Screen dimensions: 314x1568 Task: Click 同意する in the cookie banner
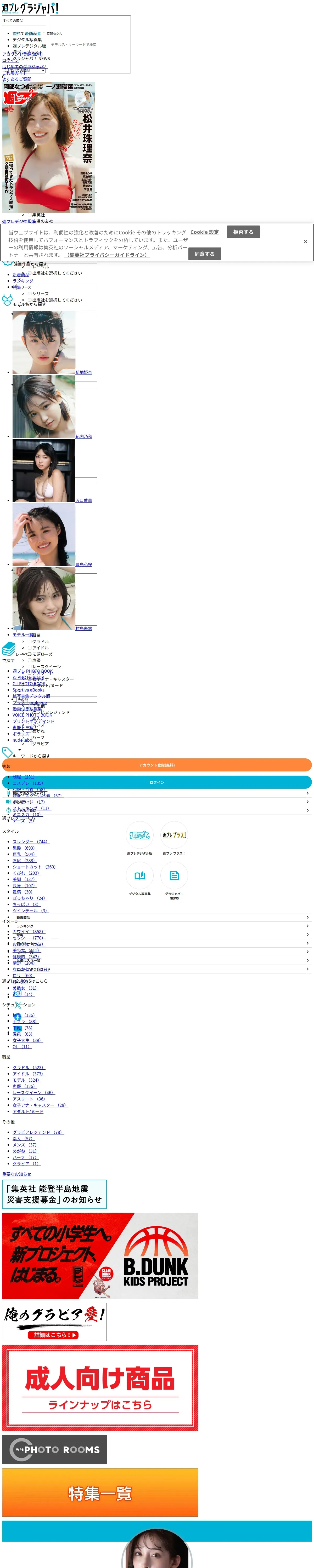point(204,254)
